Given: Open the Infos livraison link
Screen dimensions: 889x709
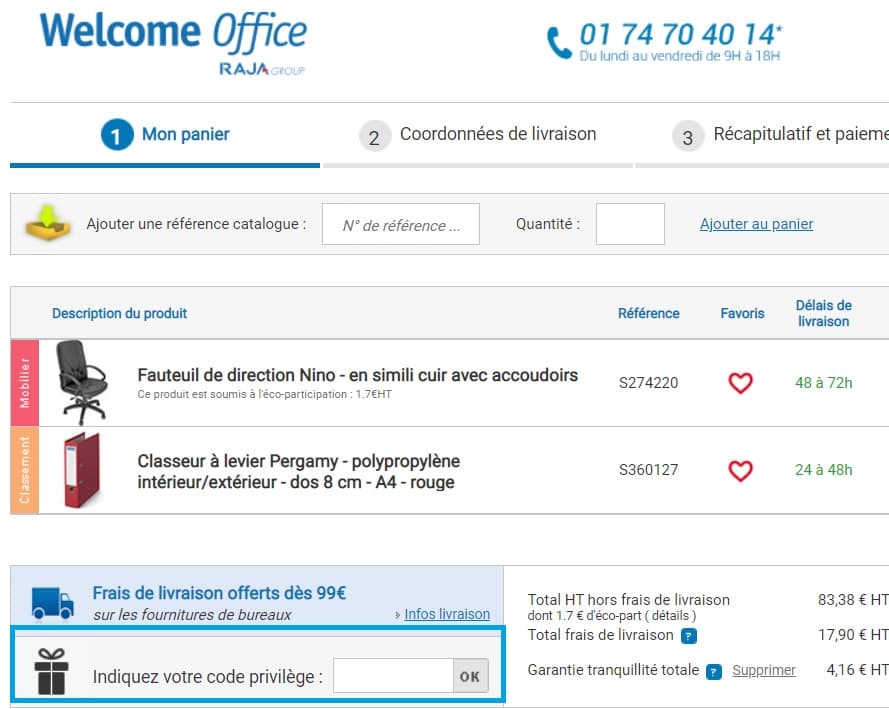Looking at the screenshot, I should click(x=447, y=614).
